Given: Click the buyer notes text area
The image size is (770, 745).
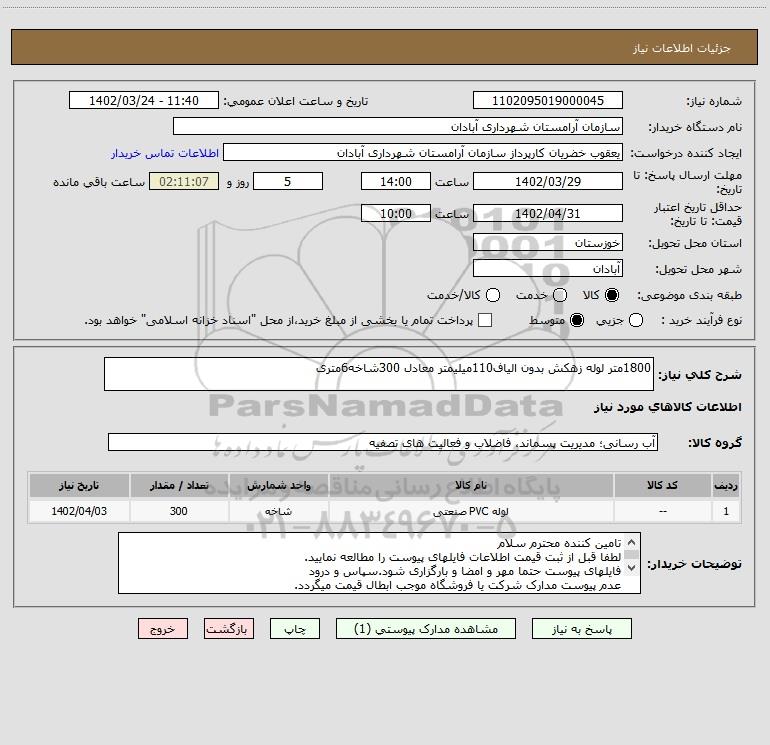Looking at the screenshot, I should pos(379,563).
